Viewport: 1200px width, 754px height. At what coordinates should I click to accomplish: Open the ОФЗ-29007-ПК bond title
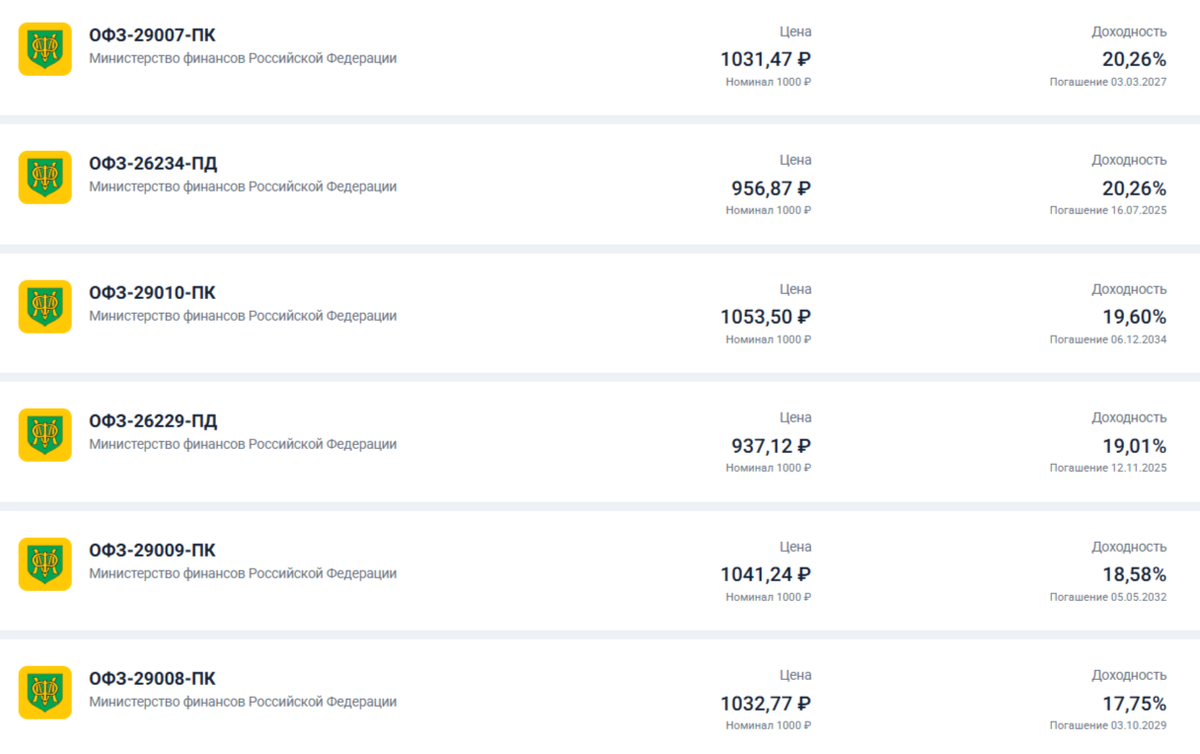pyautogui.click(x=152, y=36)
